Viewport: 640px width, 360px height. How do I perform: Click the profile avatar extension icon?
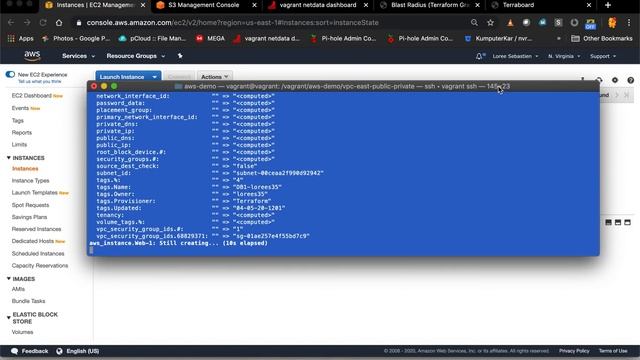[x=612, y=22]
